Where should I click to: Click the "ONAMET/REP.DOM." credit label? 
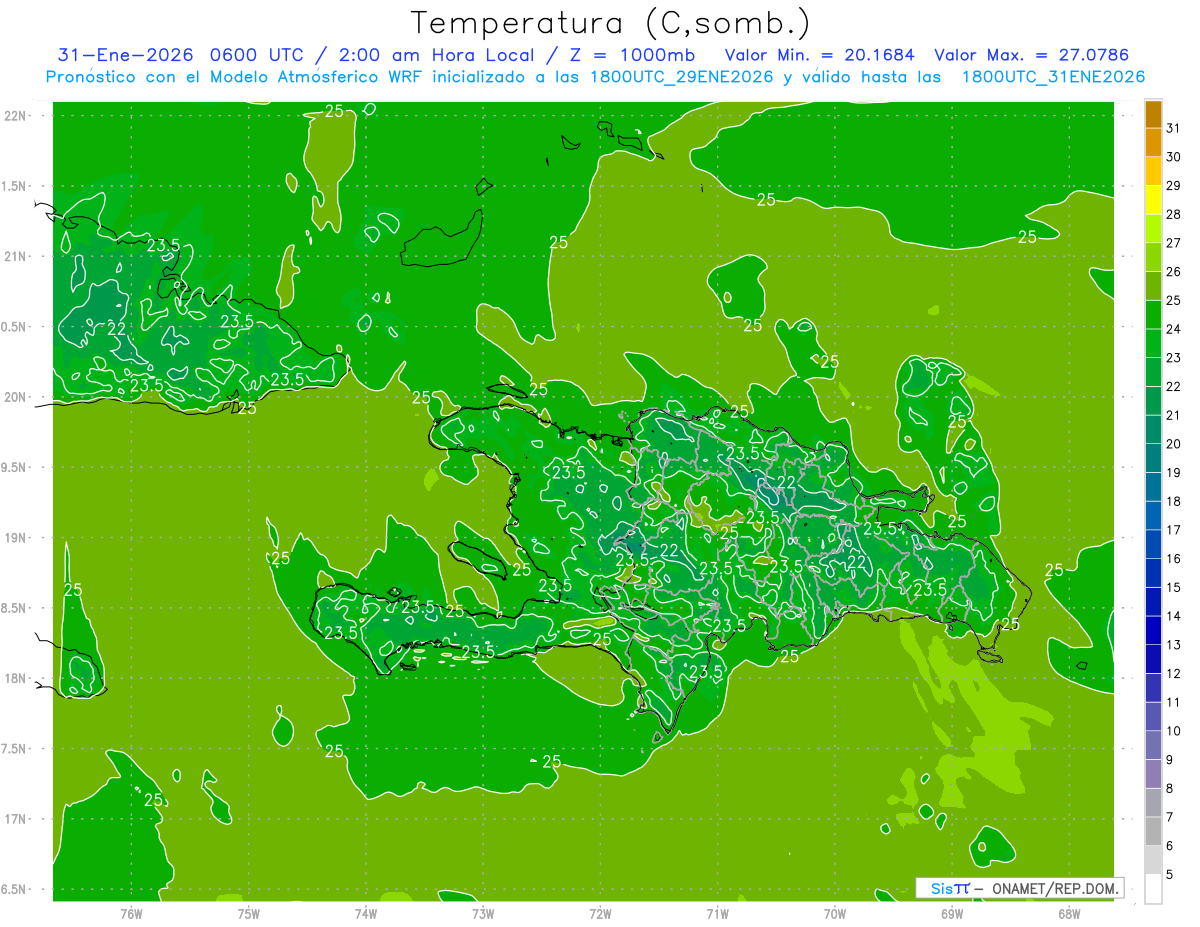pos(1056,888)
